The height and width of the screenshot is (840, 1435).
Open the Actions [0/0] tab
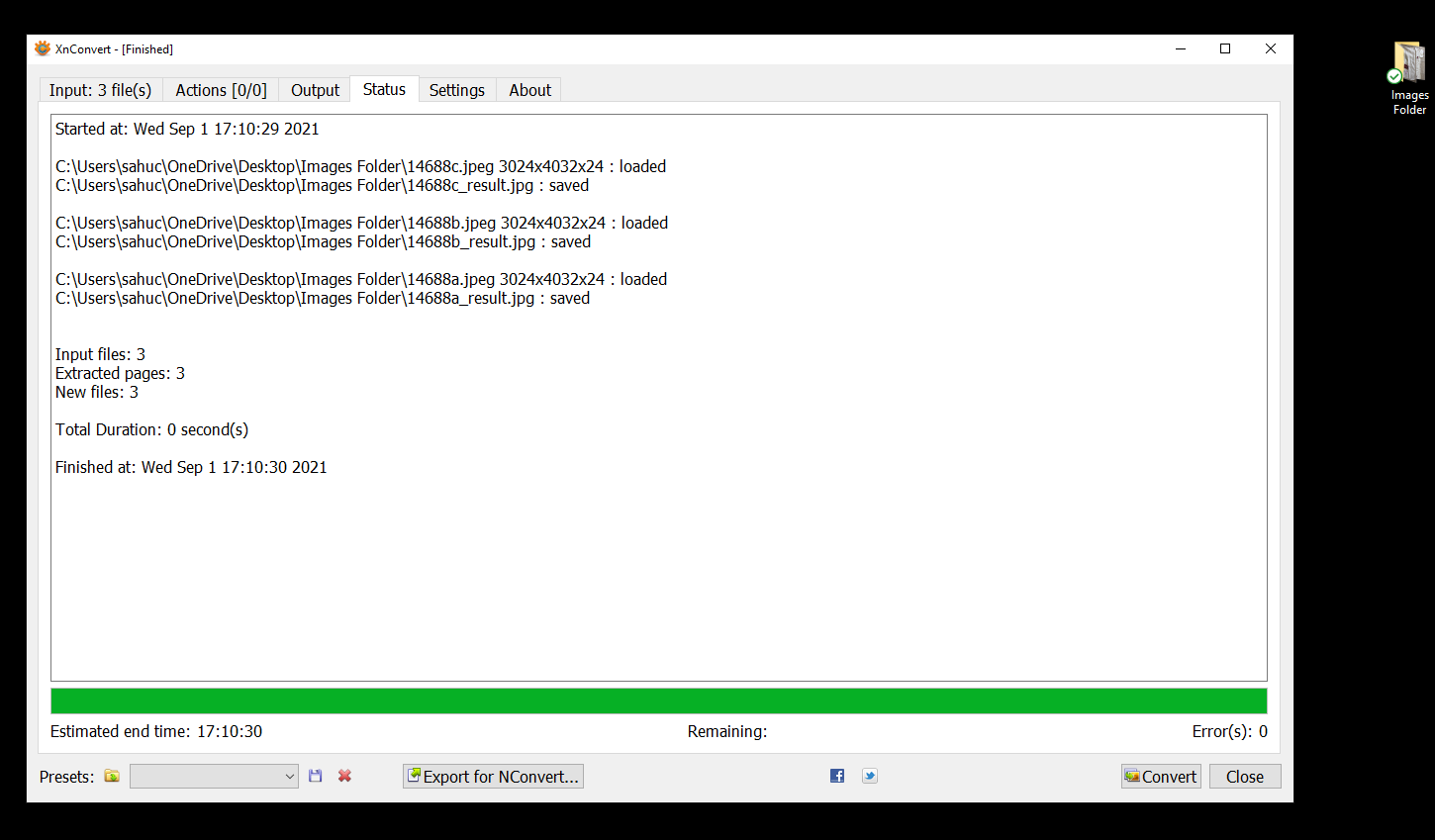coord(221,90)
